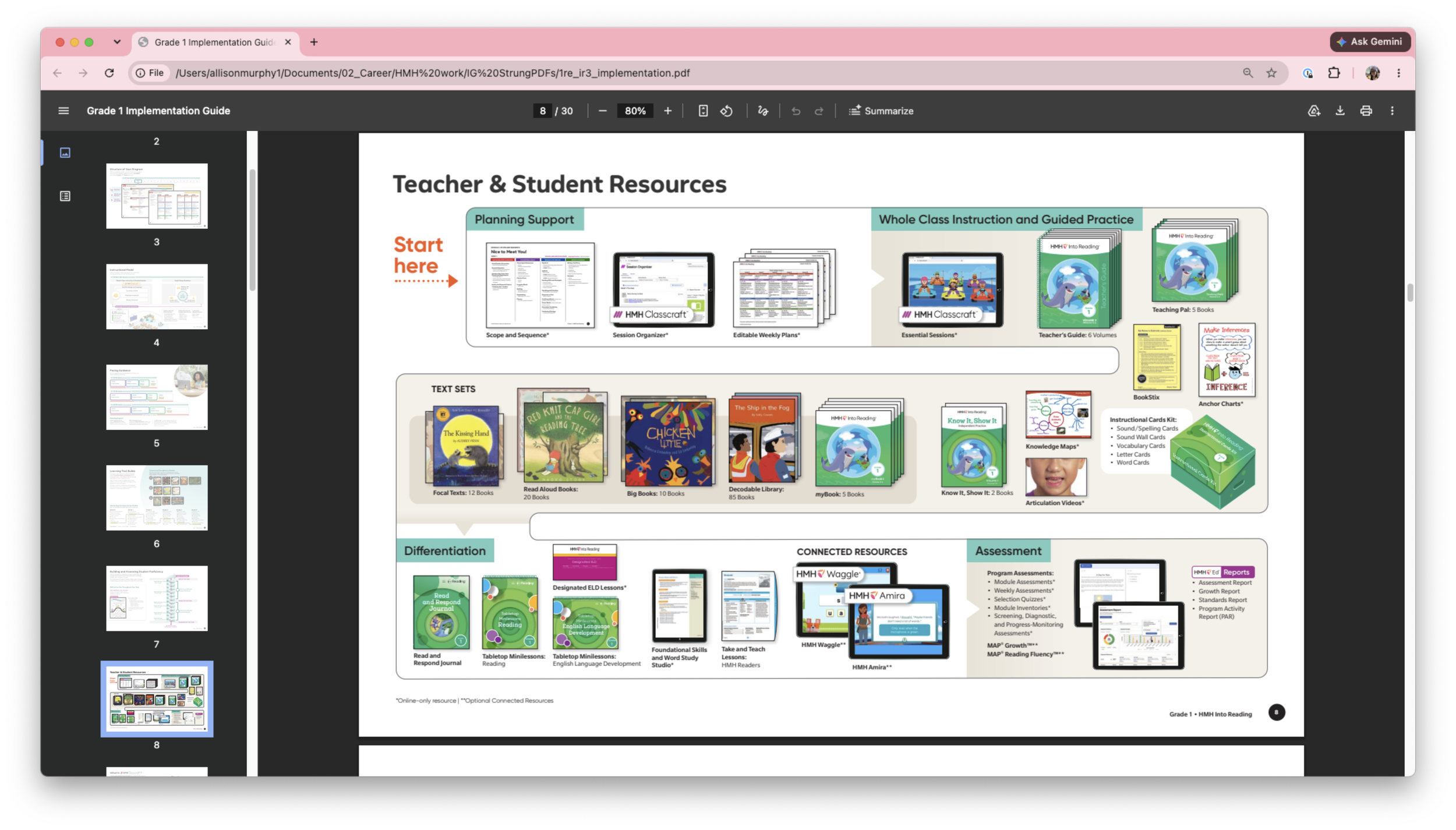1456x830 pixels.
Task: Click the 'Essential Sessions*' caption
Action: 929,335
